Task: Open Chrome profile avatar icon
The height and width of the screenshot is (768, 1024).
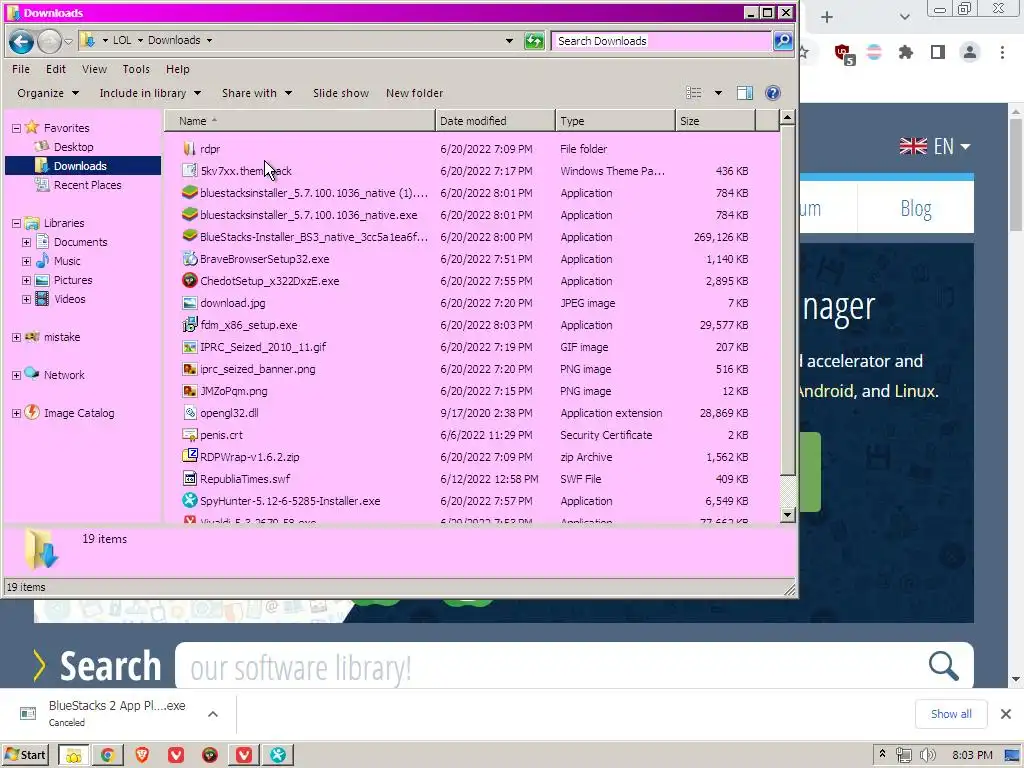Action: click(970, 52)
